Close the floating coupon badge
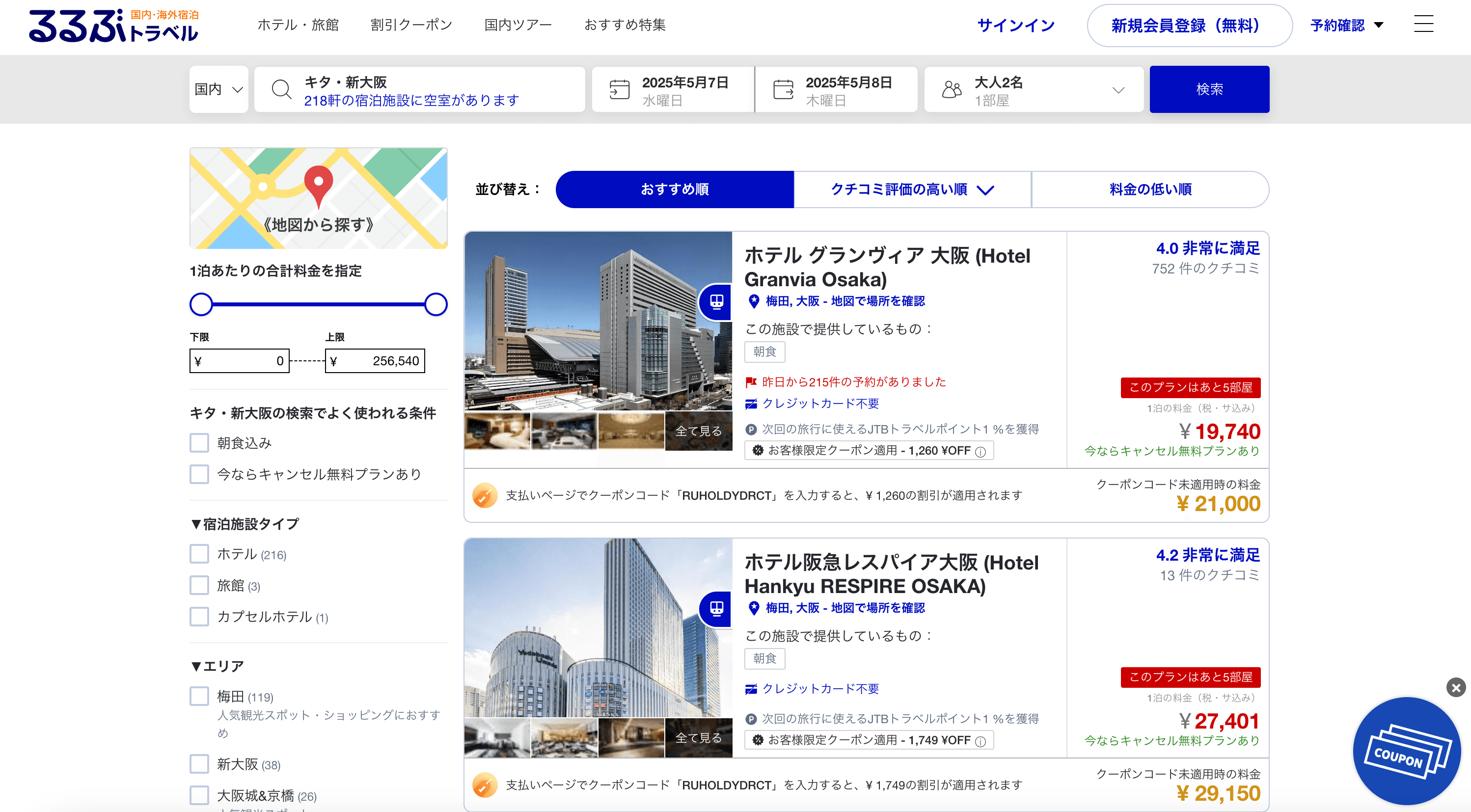The width and height of the screenshot is (1471, 812). click(x=1456, y=687)
